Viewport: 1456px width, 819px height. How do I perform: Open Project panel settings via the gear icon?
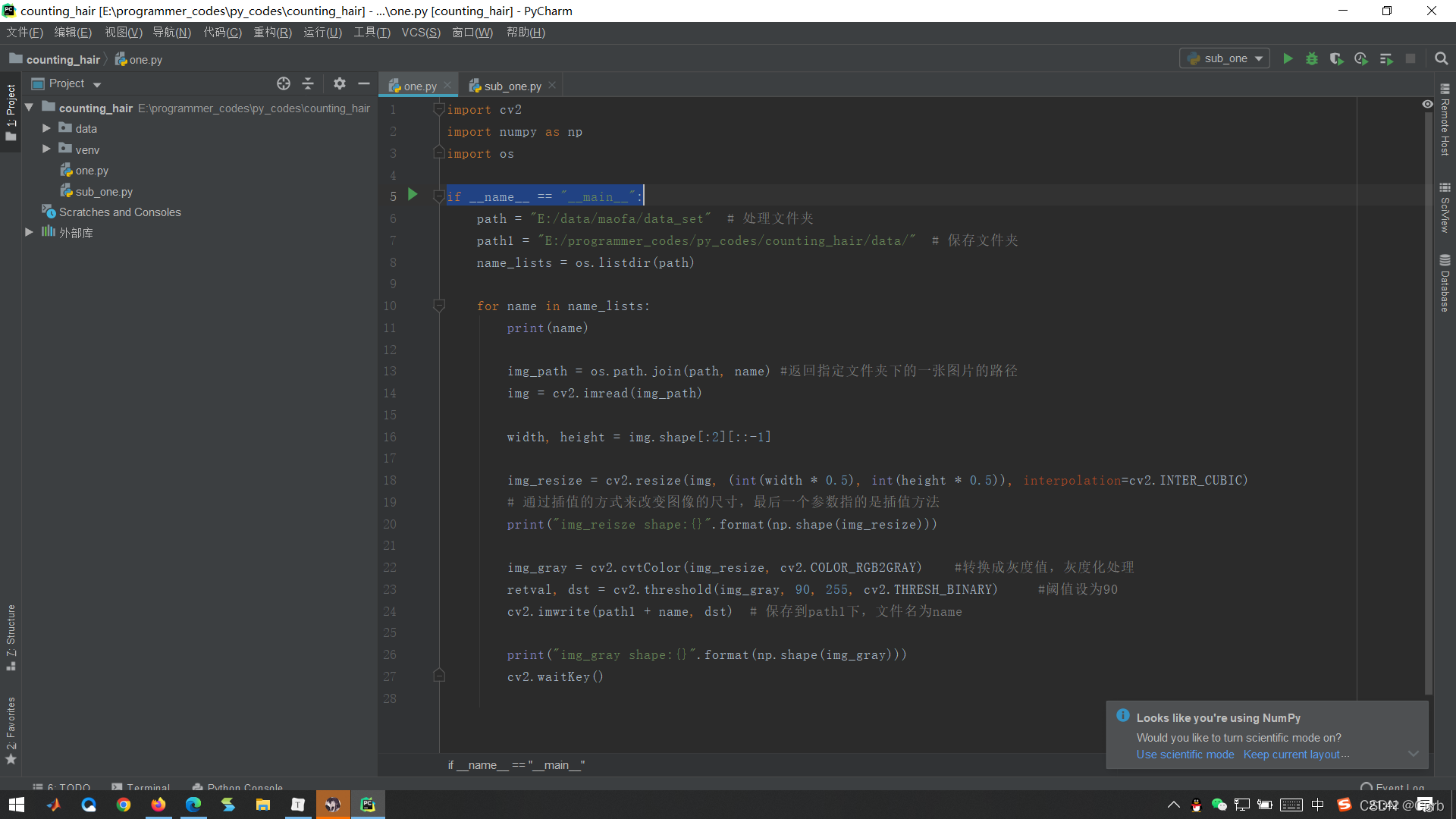pyautogui.click(x=340, y=83)
